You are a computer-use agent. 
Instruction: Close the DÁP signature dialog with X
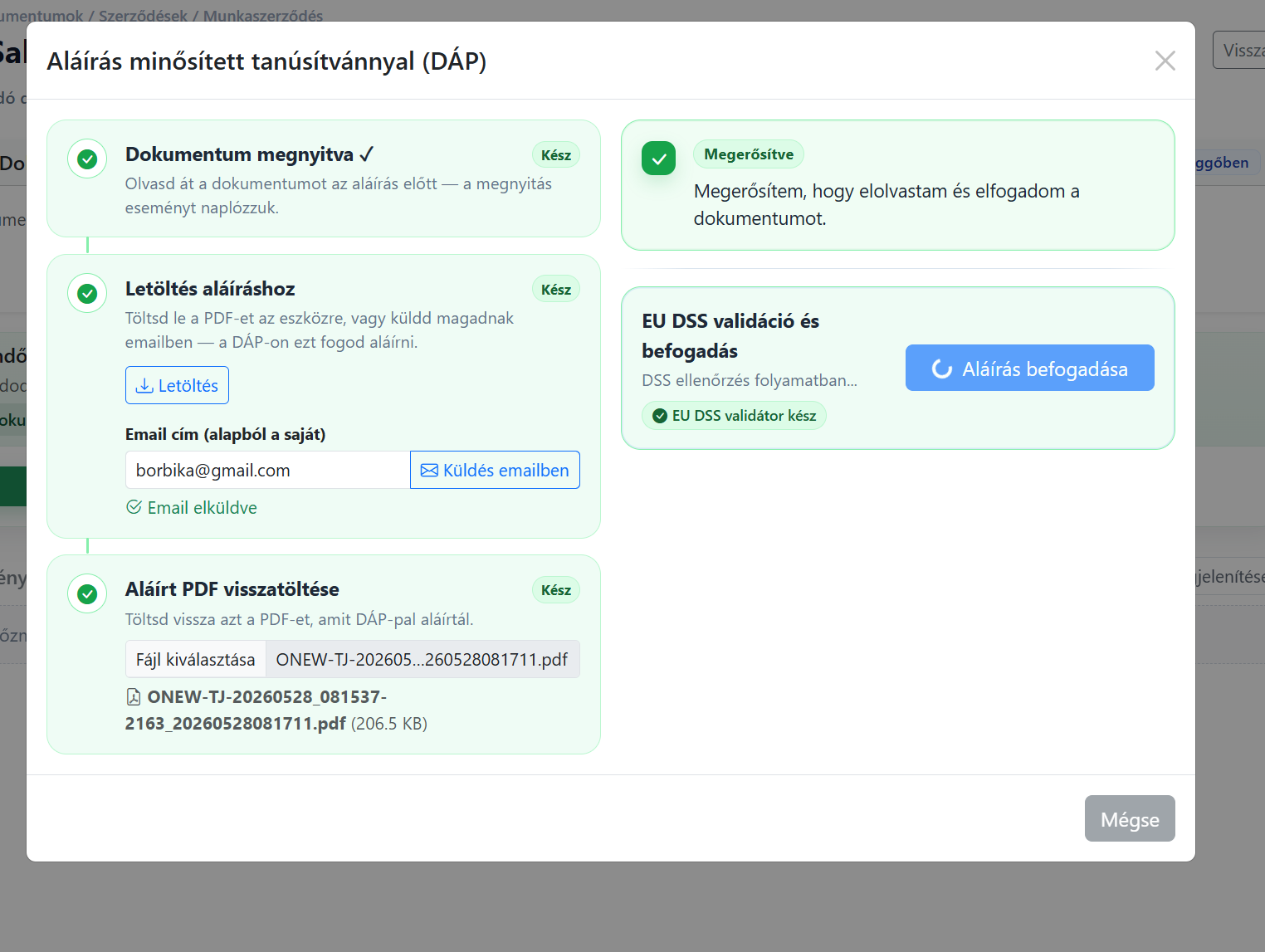(1165, 61)
